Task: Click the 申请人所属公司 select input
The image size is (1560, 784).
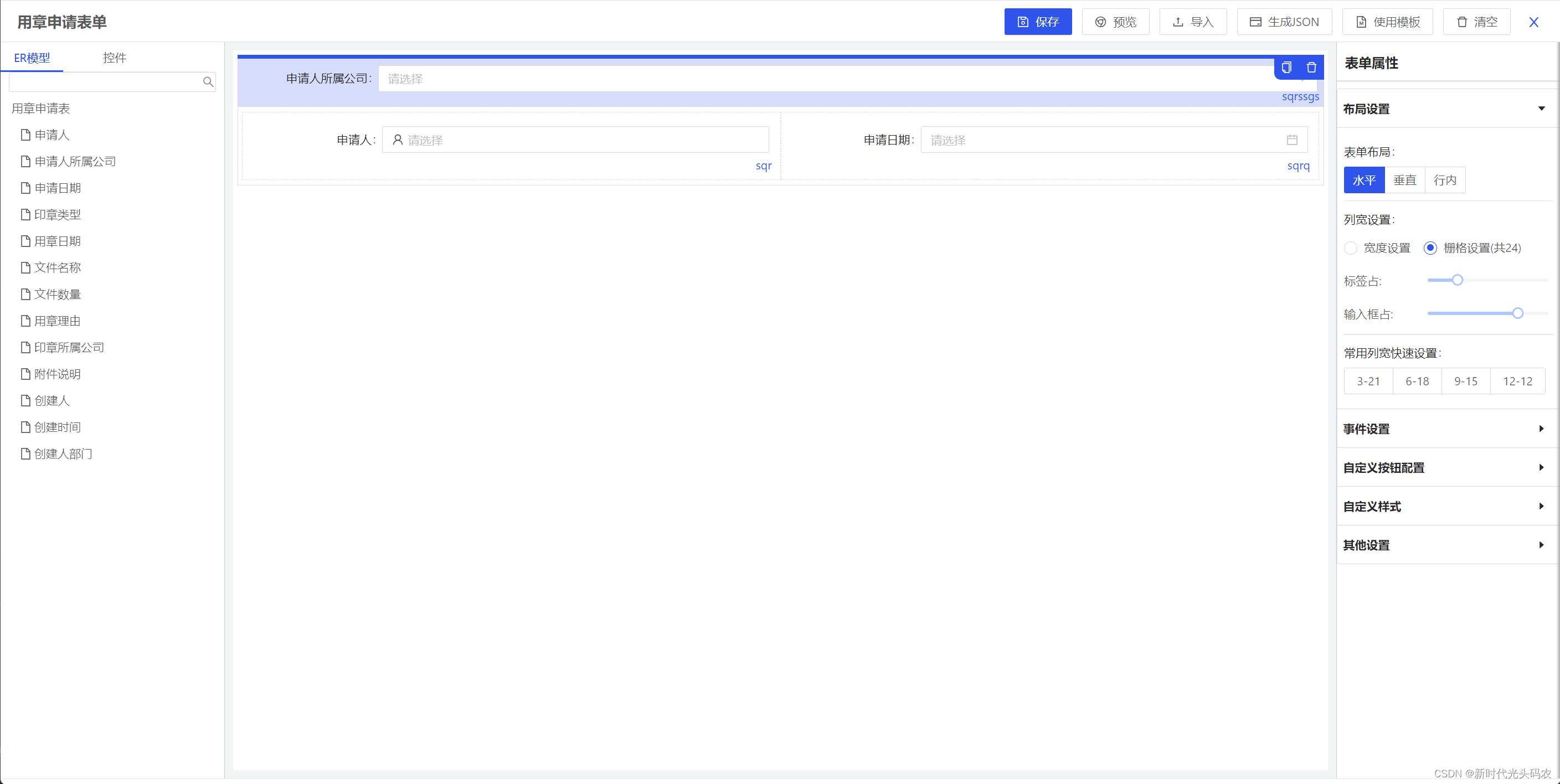Action: (836, 79)
